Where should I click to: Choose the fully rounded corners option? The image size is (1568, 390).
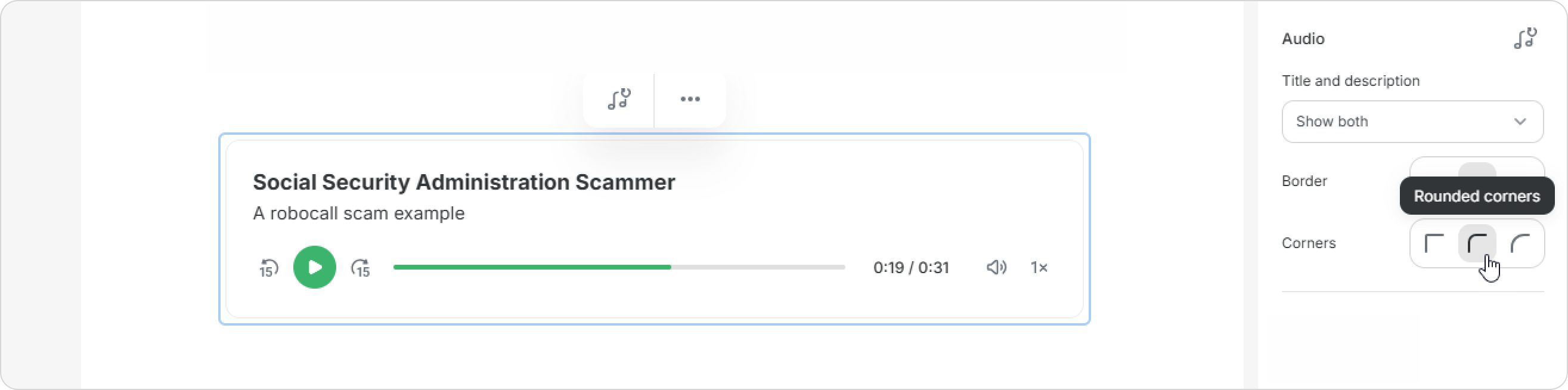pos(1520,243)
